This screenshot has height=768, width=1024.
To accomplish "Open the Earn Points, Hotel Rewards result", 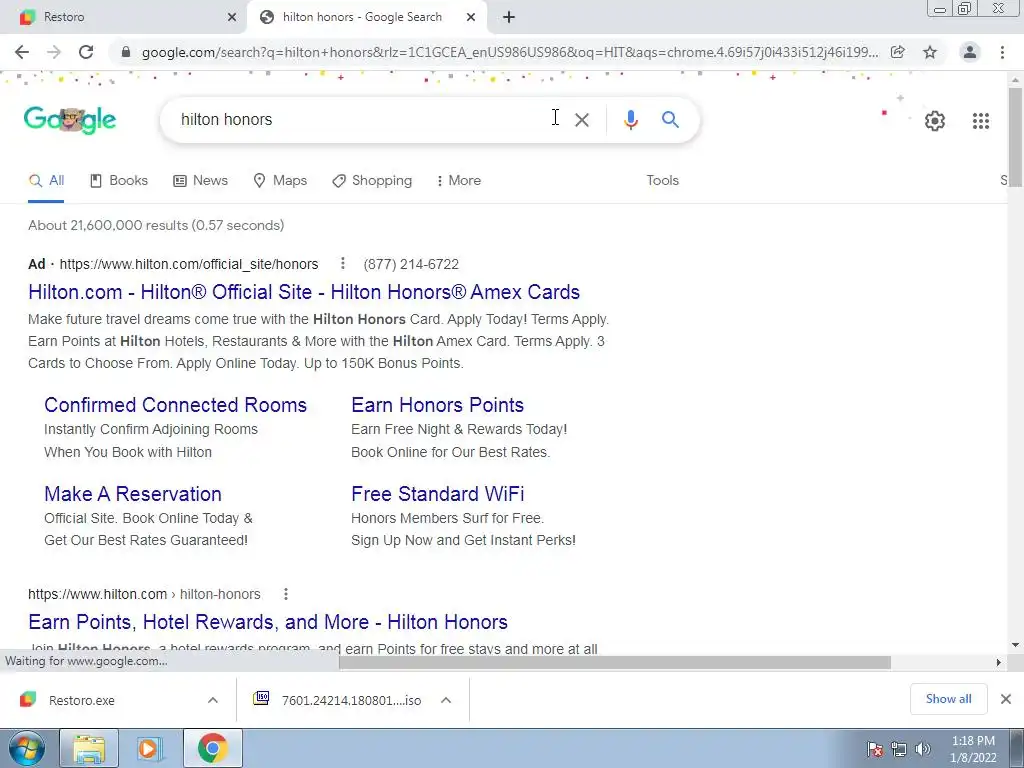I will coord(268,622).
